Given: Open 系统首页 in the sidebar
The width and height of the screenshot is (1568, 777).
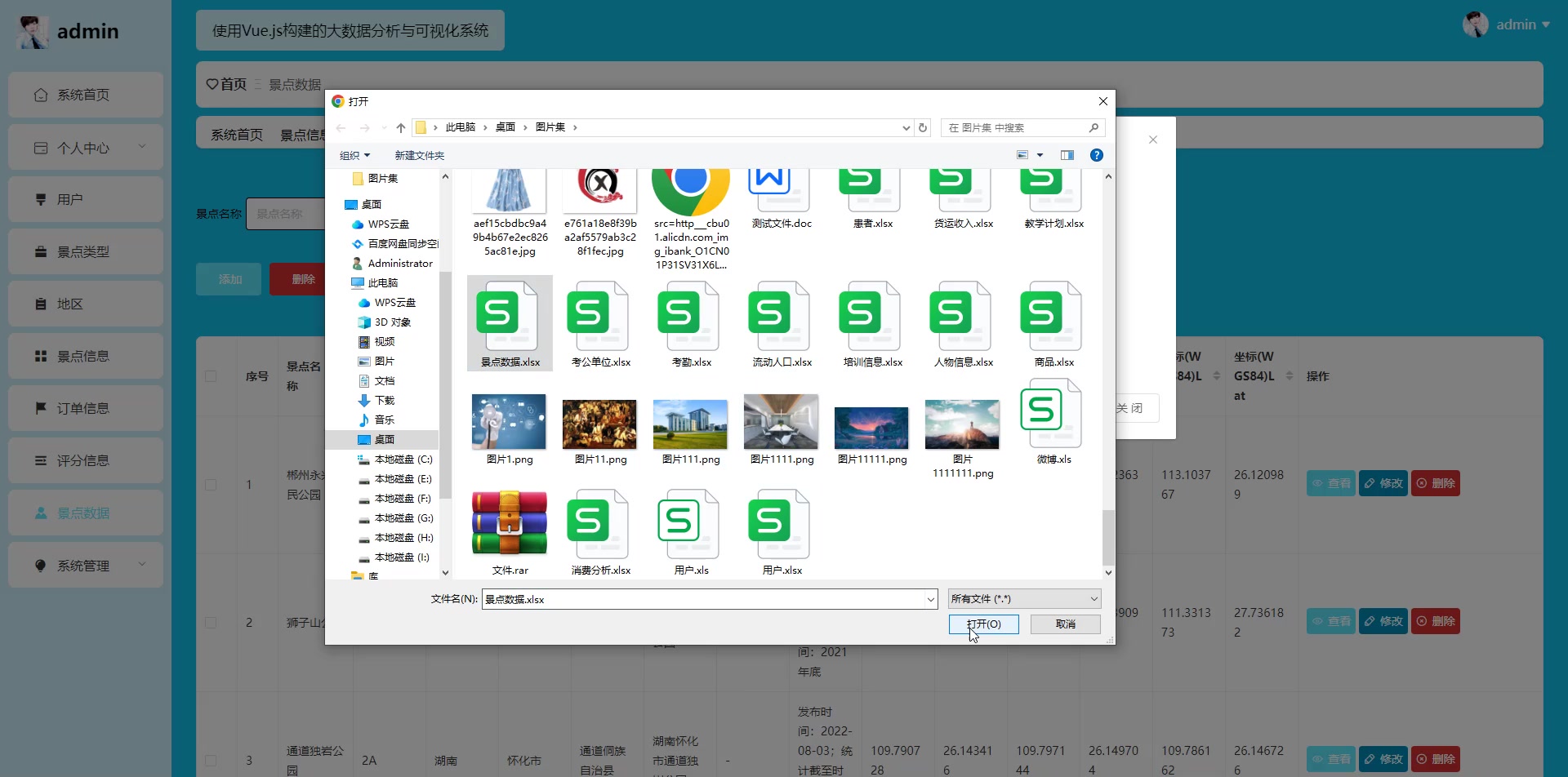Looking at the screenshot, I should 86,95.
